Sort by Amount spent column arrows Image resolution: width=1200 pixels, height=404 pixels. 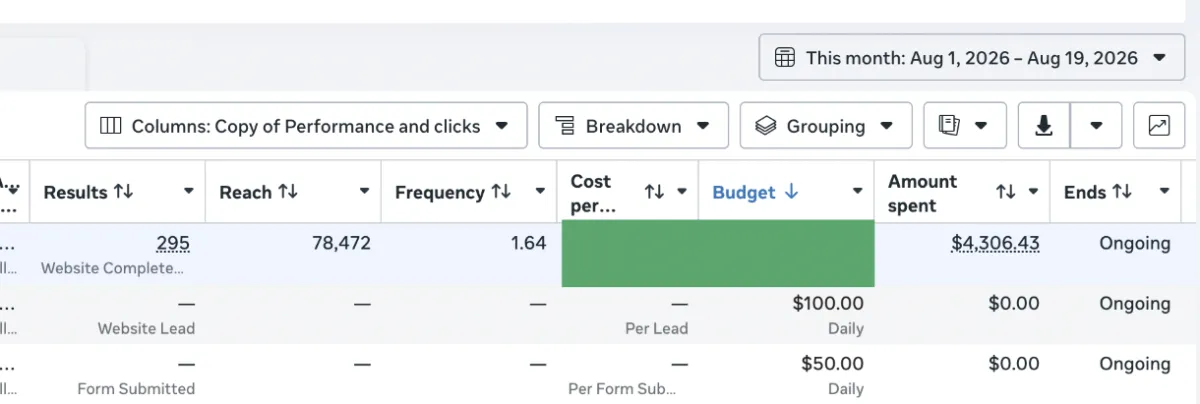coord(1007,192)
